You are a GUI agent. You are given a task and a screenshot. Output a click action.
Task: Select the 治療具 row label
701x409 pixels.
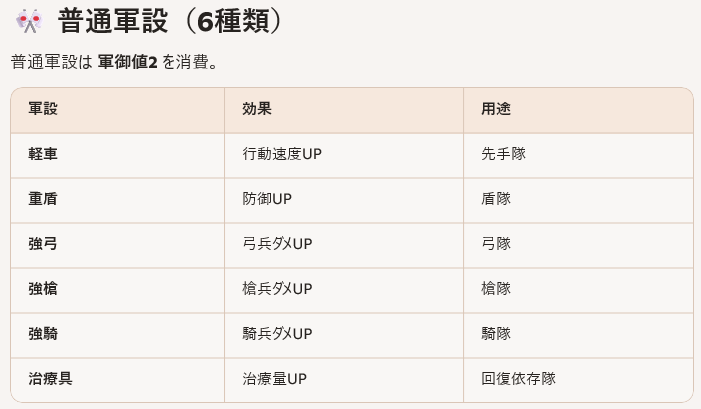pyautogui.click(x=51, y=379)
